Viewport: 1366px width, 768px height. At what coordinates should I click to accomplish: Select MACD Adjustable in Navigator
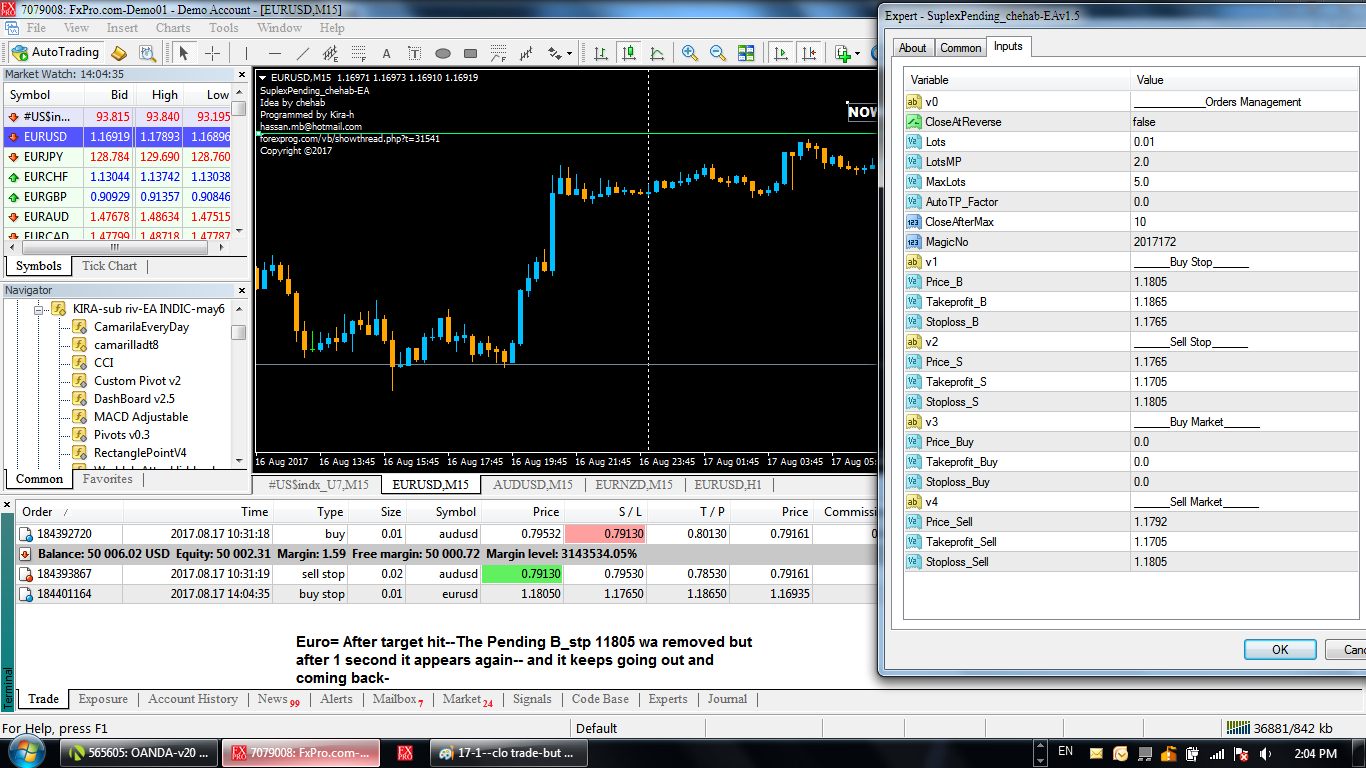click(141, 417)
